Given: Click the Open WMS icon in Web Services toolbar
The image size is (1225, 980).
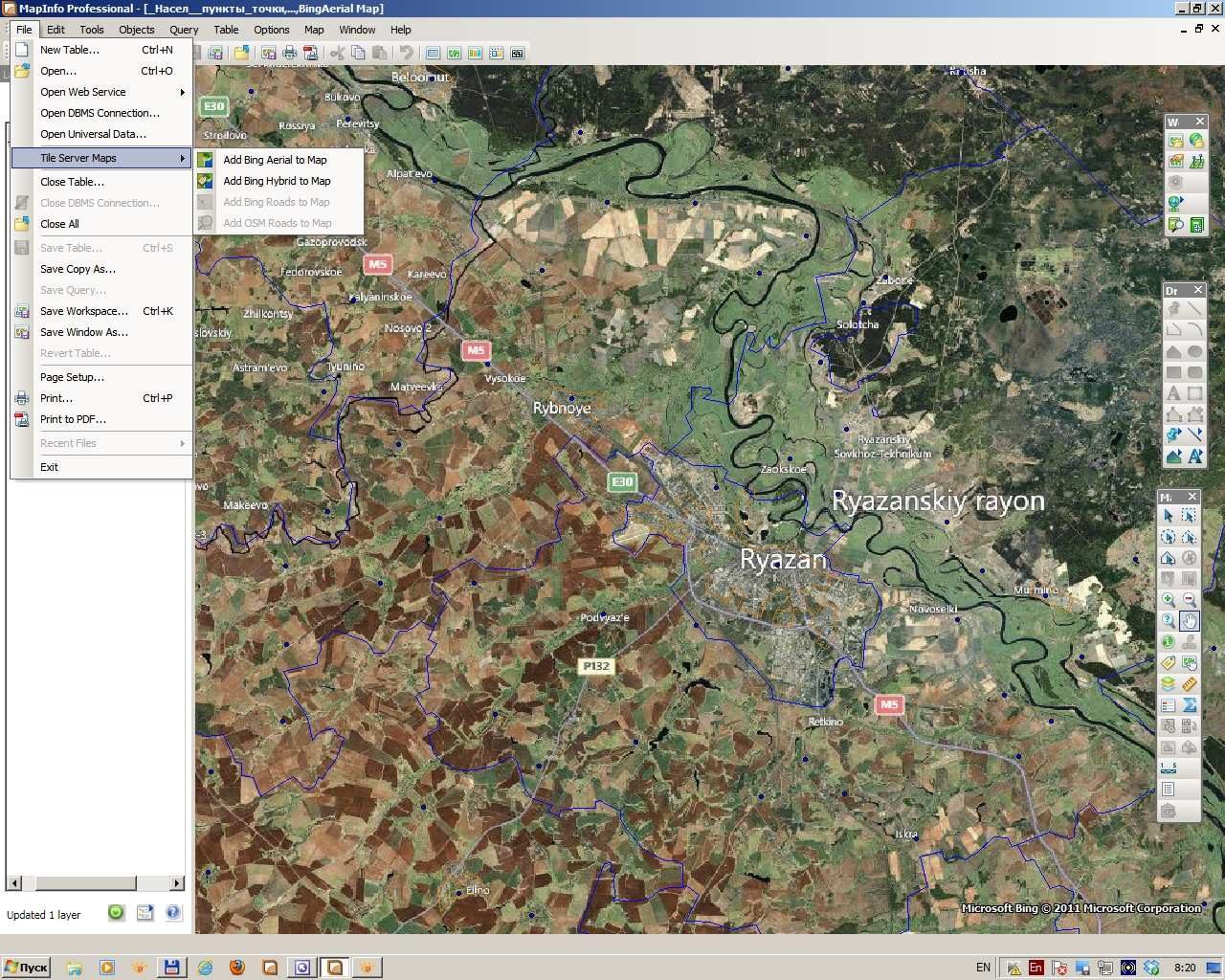Looking at the screenshot, I should pos(1175,141).
